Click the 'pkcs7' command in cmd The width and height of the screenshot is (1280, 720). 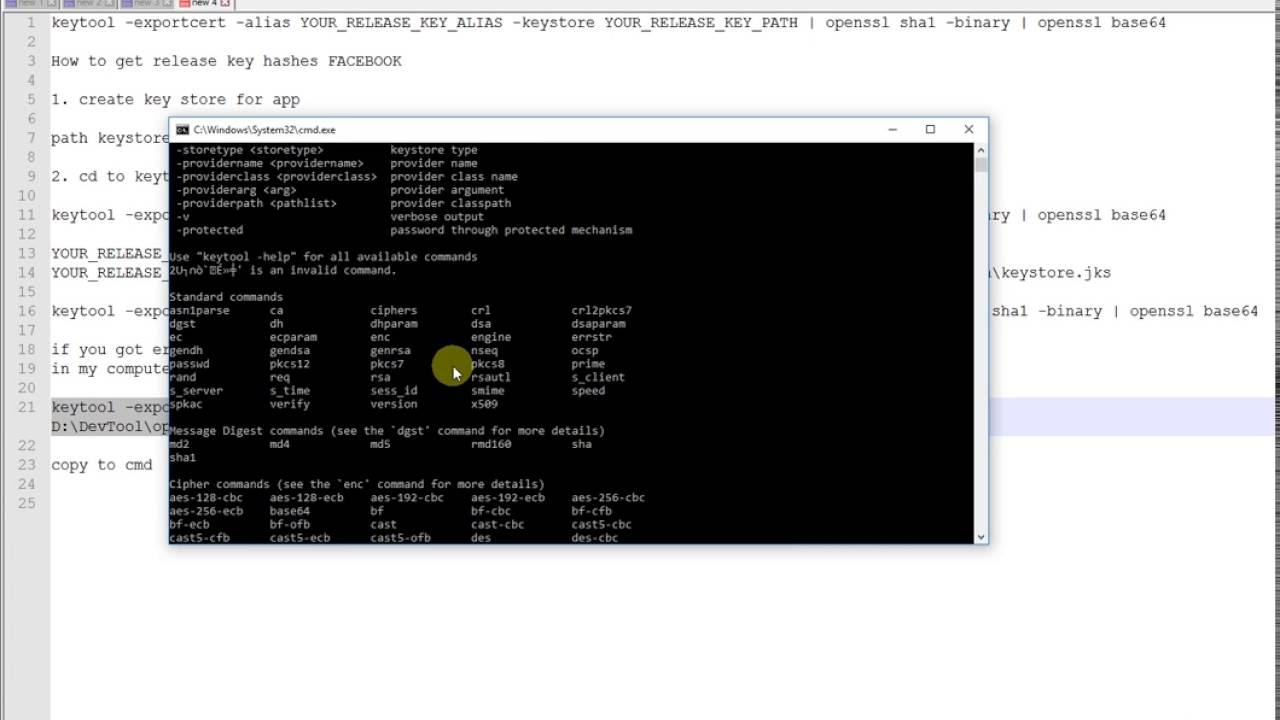[387, 364]
